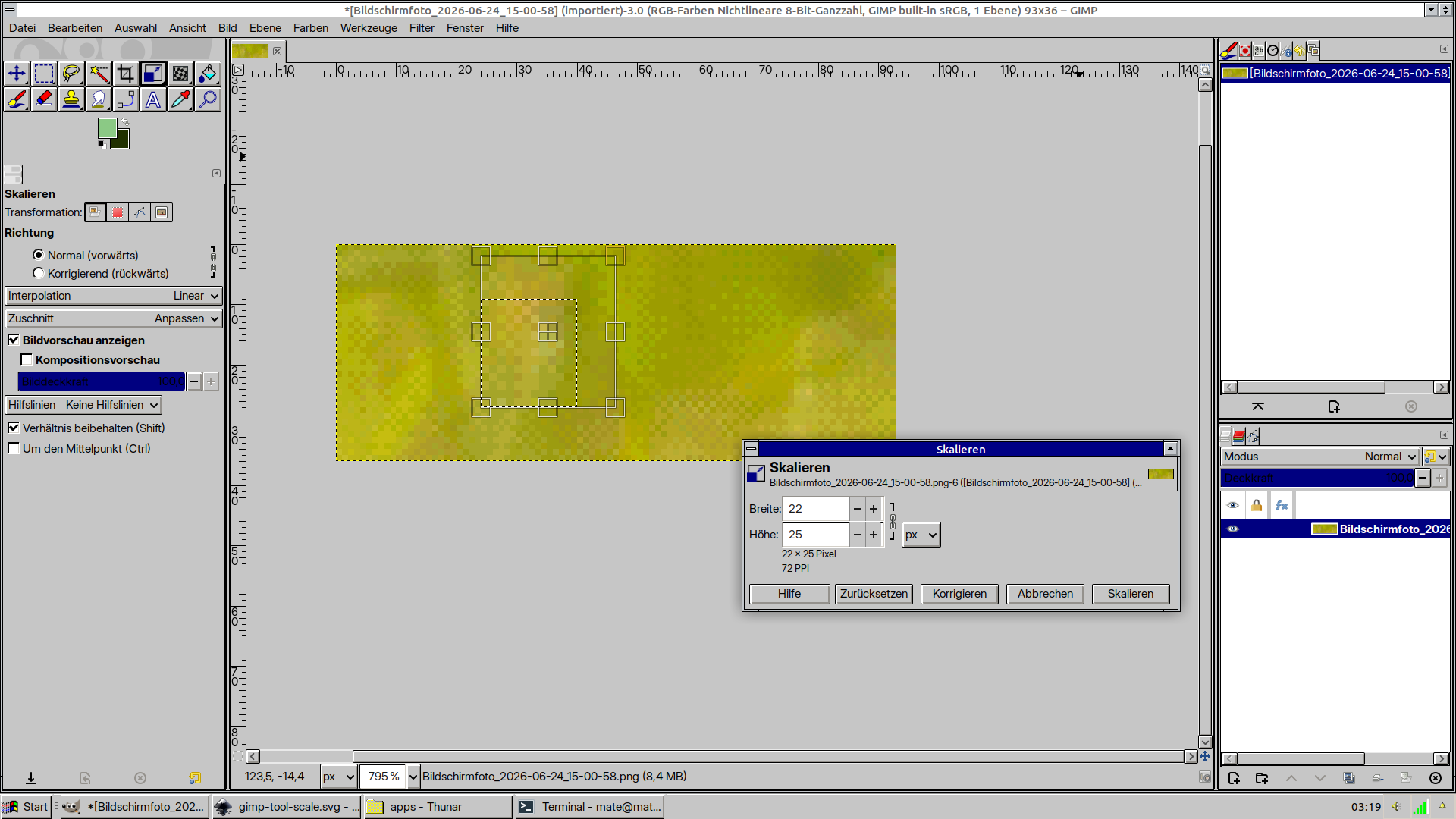Screen dimensions: 1456x819
Task: Enable Kompositionsvorschau checkbox
Action: 27,359
